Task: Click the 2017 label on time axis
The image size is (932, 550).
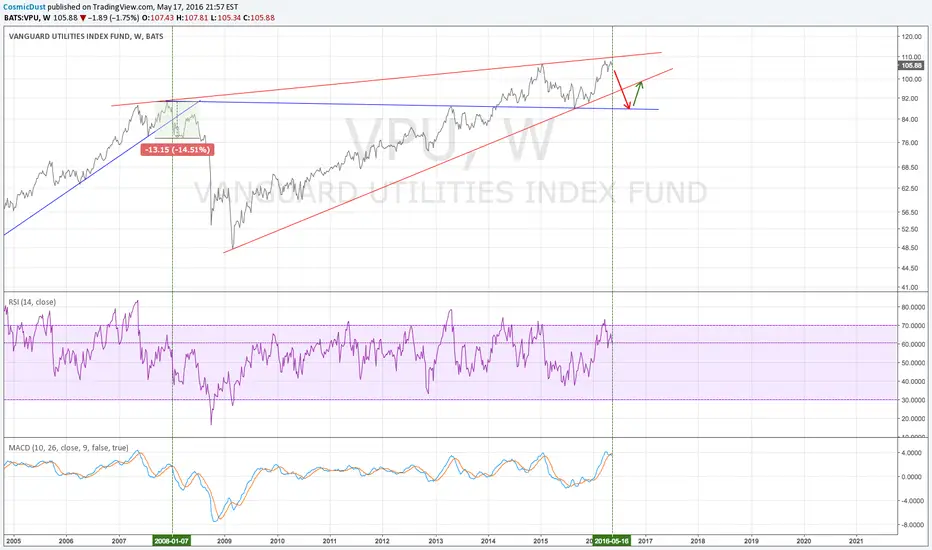Action: pos(646,541)
